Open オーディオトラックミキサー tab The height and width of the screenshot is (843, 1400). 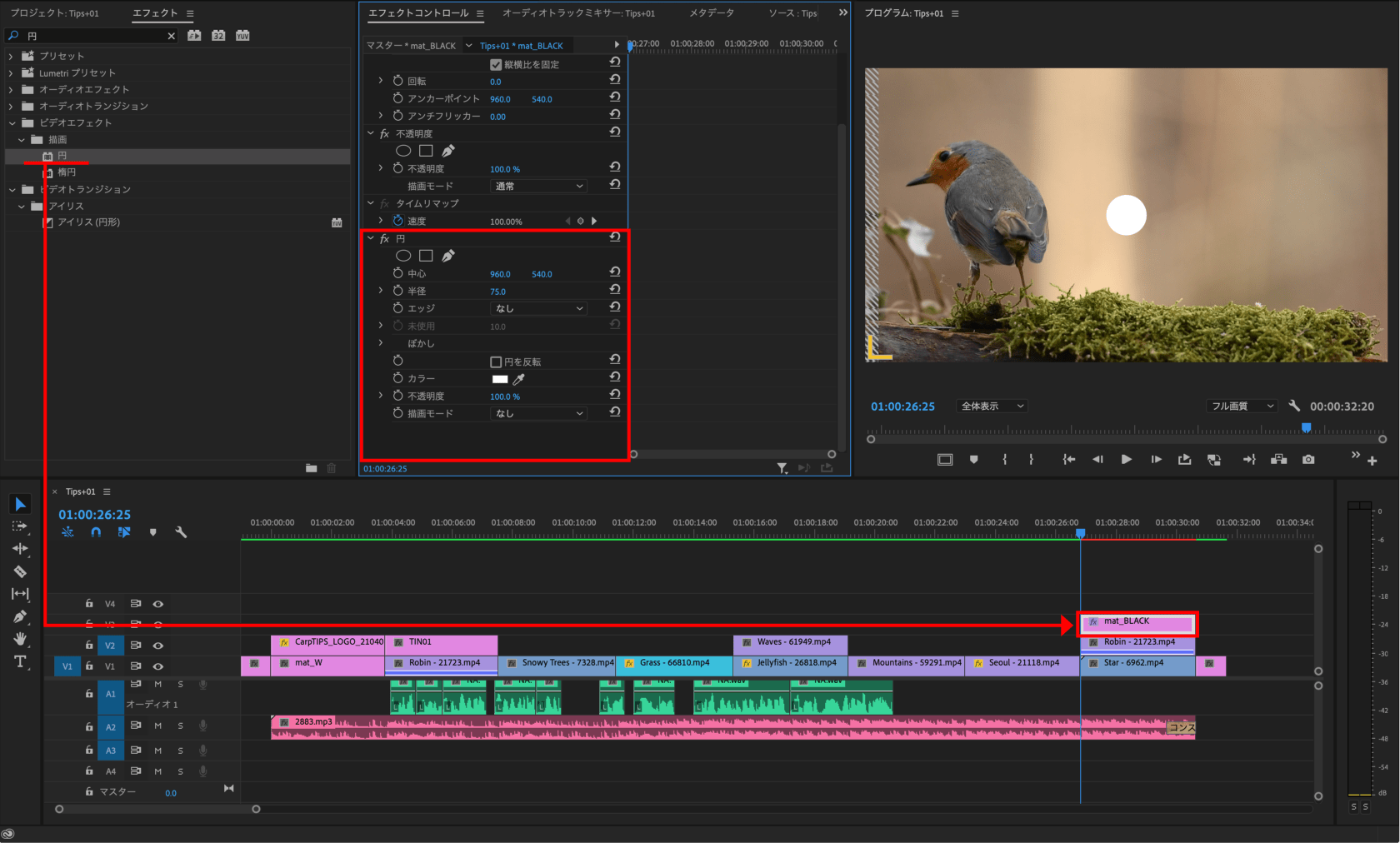coord(578,13)
